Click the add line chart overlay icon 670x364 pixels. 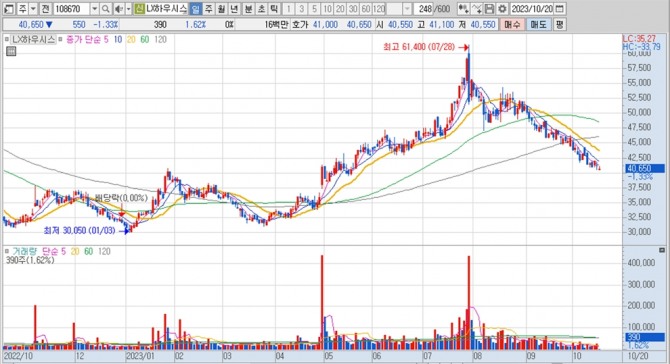point(477,9)
